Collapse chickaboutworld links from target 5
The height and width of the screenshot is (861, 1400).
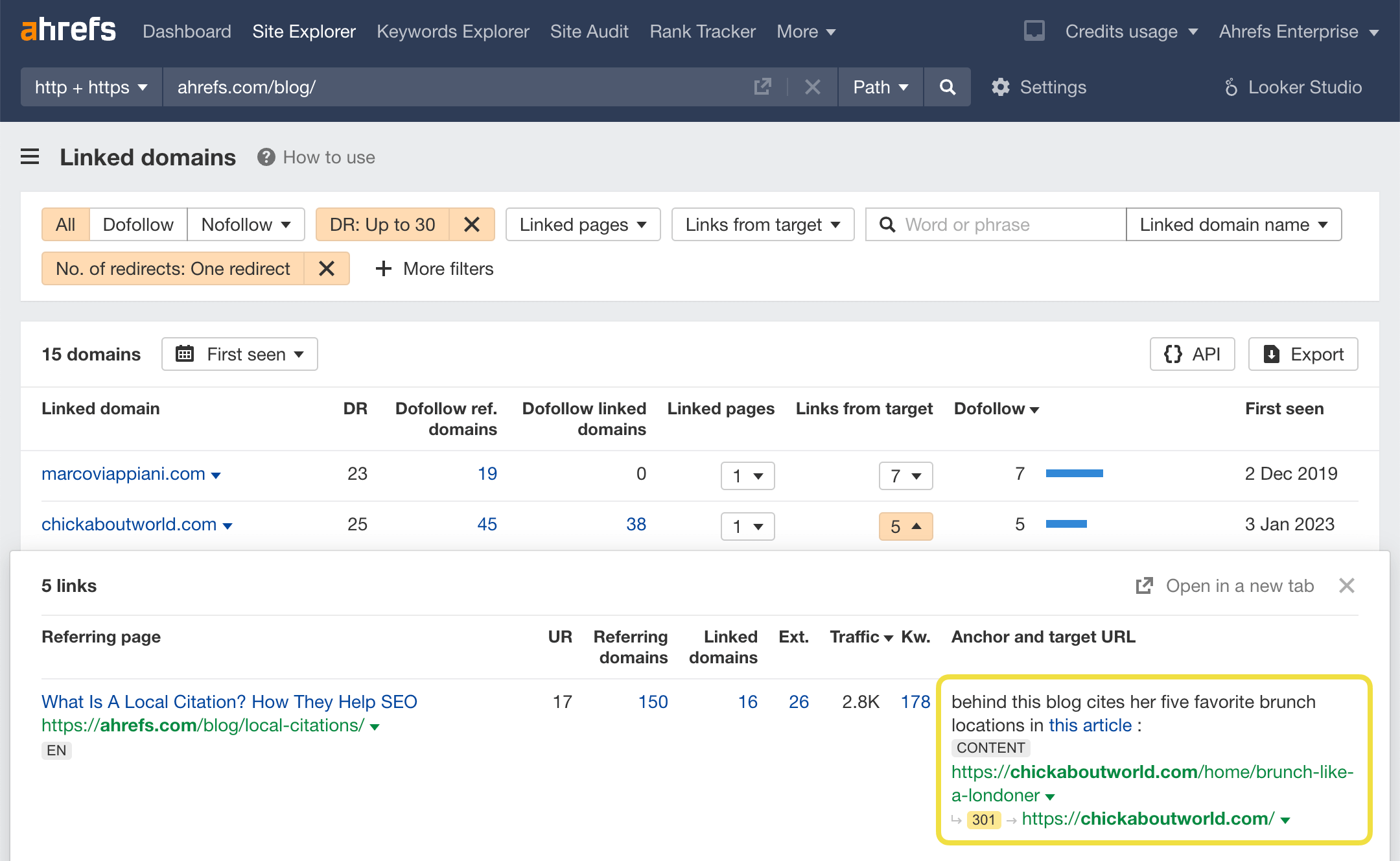coord(905,526)
